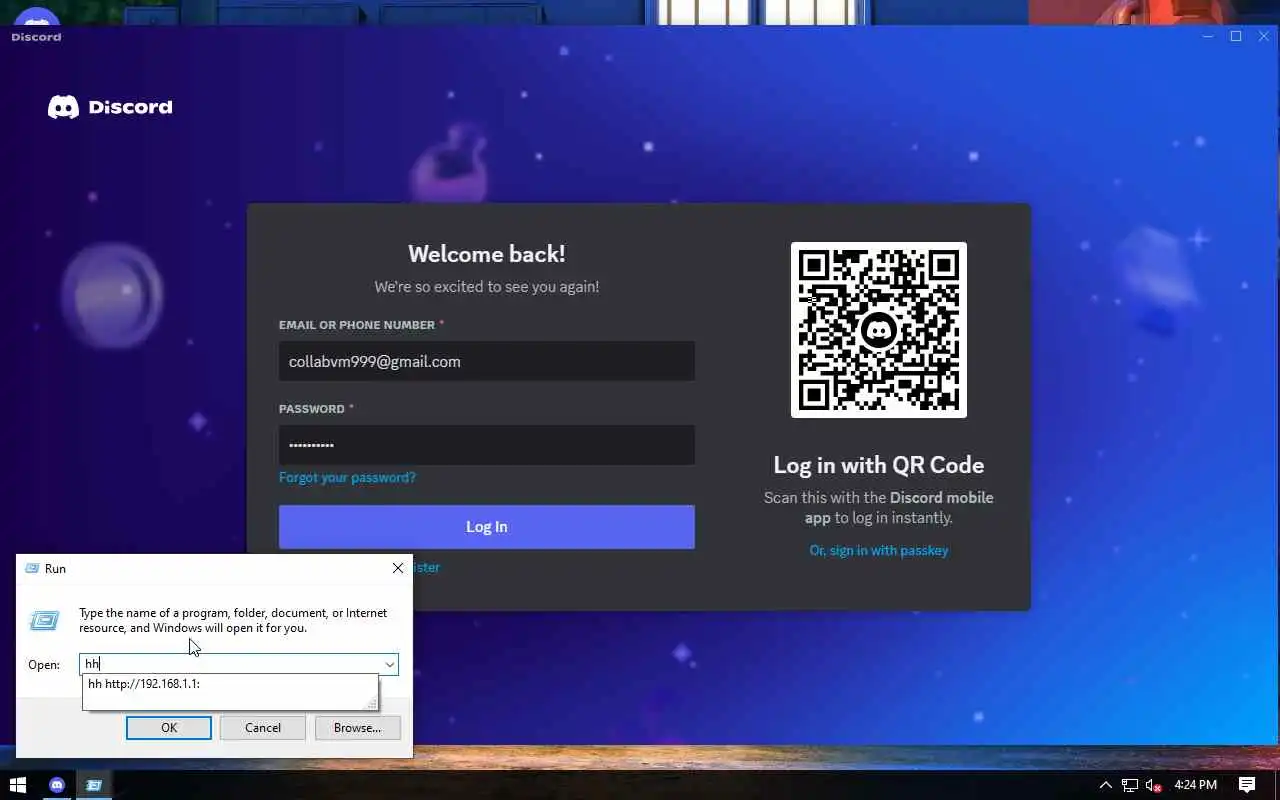Click Browse... in the Run dialog
1280x800 pixels.
[357, 728]
